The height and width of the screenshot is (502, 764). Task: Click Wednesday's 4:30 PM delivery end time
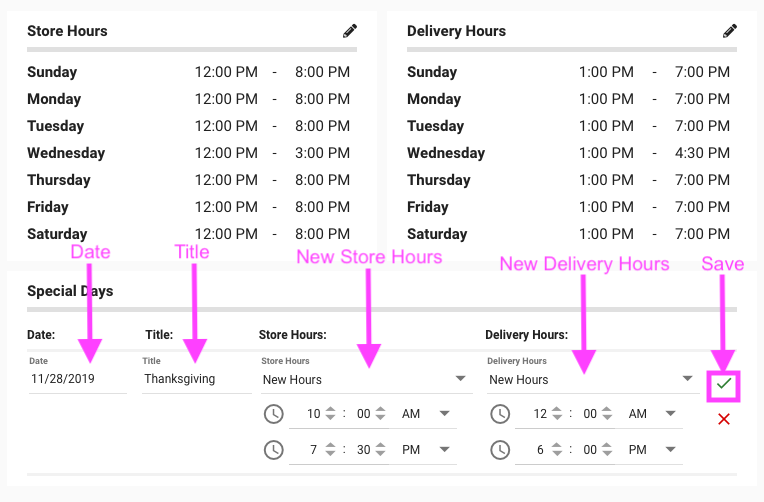702,153
